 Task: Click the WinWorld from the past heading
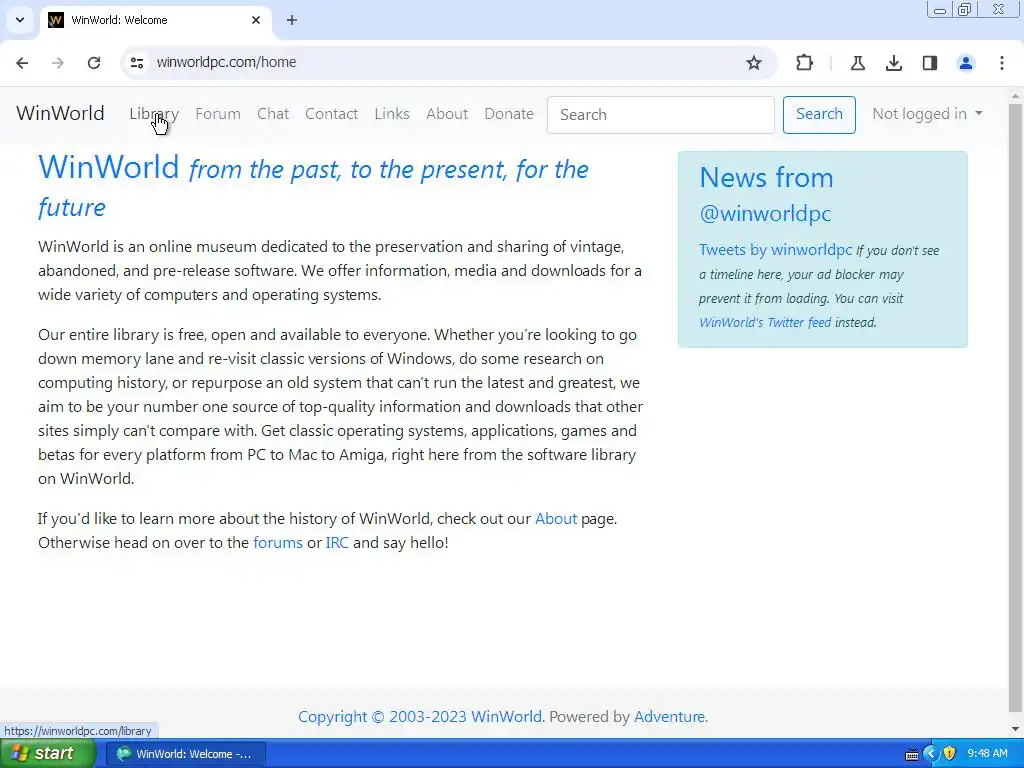pyautogui.click(x=313, y=186)
